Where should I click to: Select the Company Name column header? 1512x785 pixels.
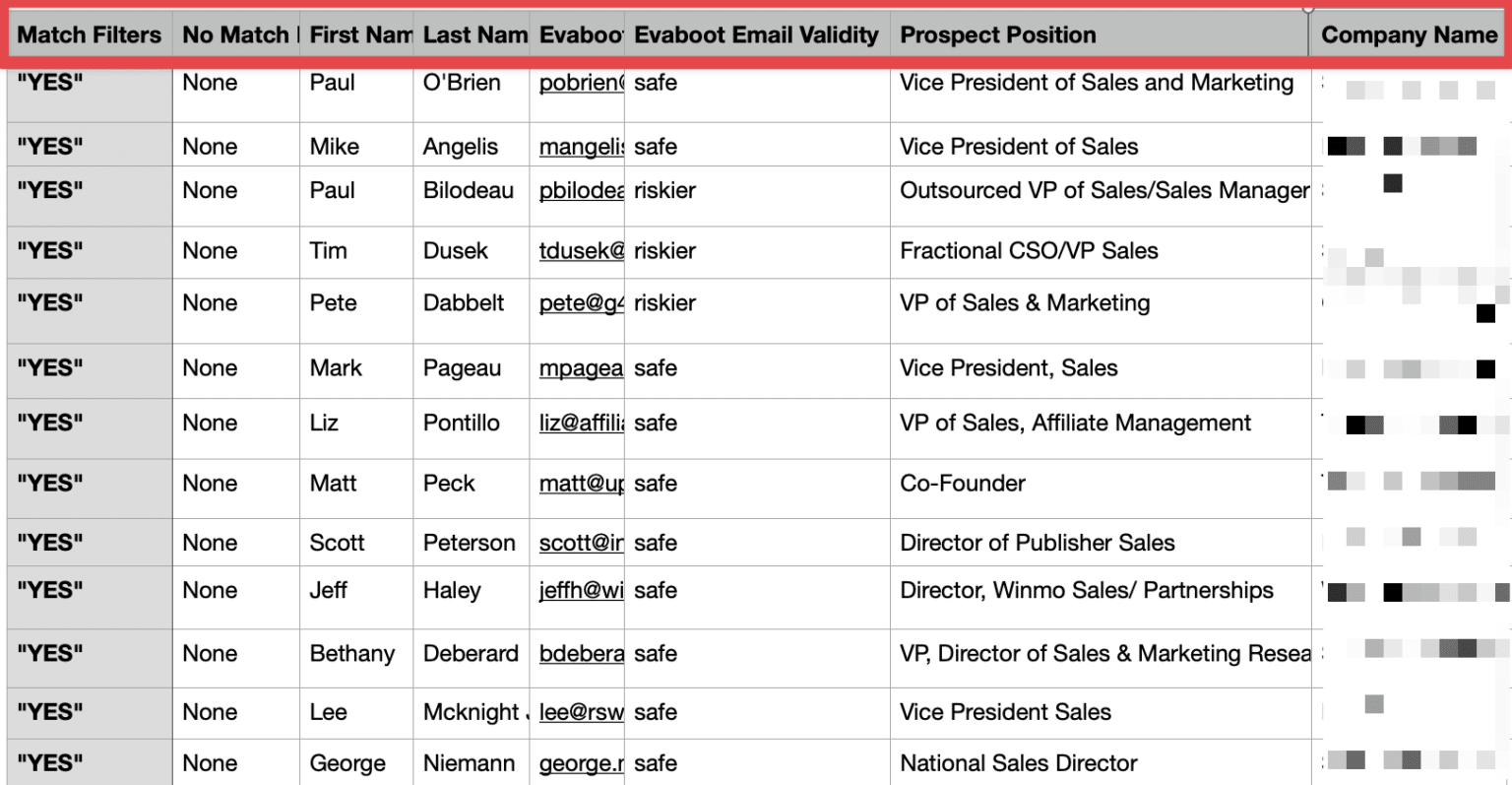coord(1409,35)
